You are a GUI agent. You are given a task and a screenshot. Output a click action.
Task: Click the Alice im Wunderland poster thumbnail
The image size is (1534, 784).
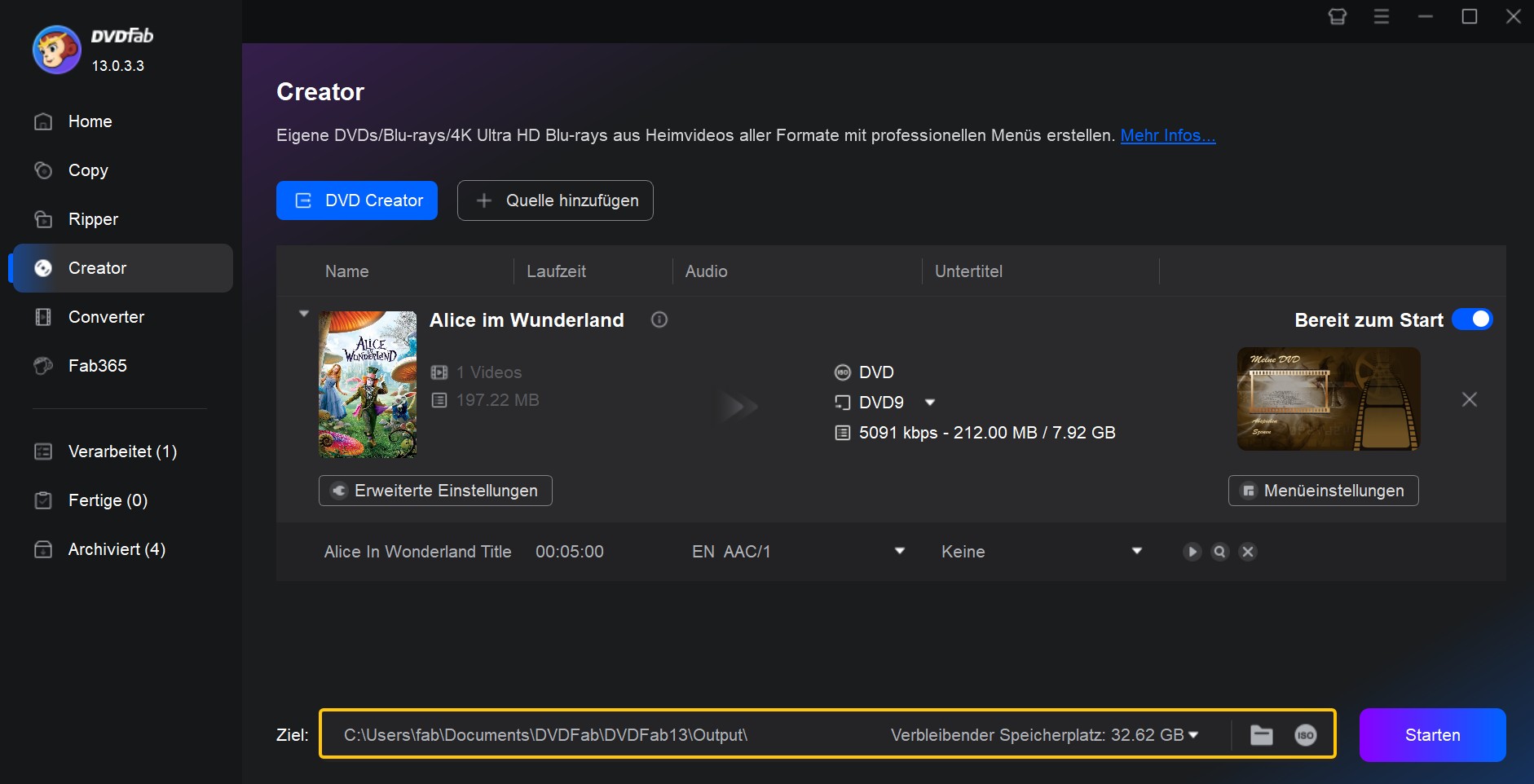368,385
